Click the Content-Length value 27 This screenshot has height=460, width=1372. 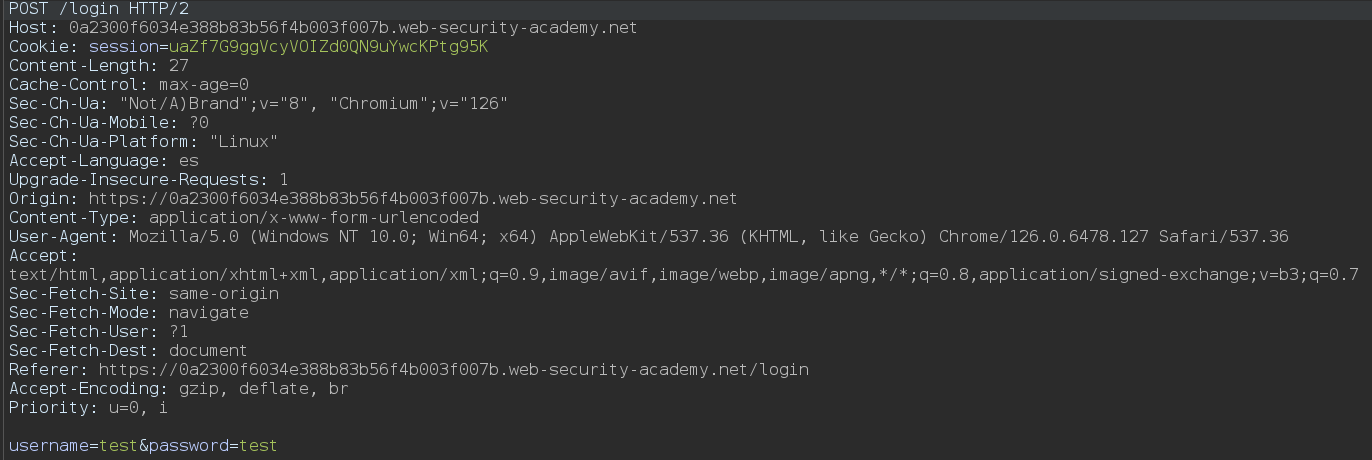pos(178,66)
